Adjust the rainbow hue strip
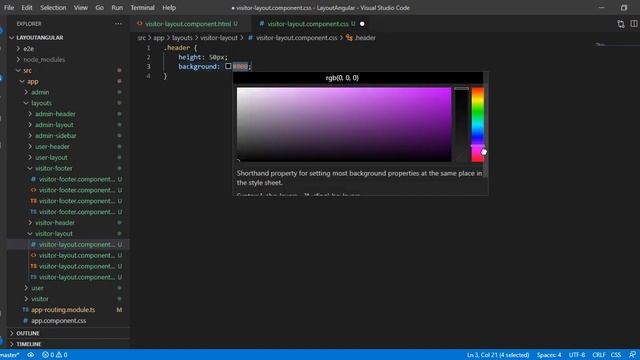Viewport: 640px width, 360px height. click(478, 124)
